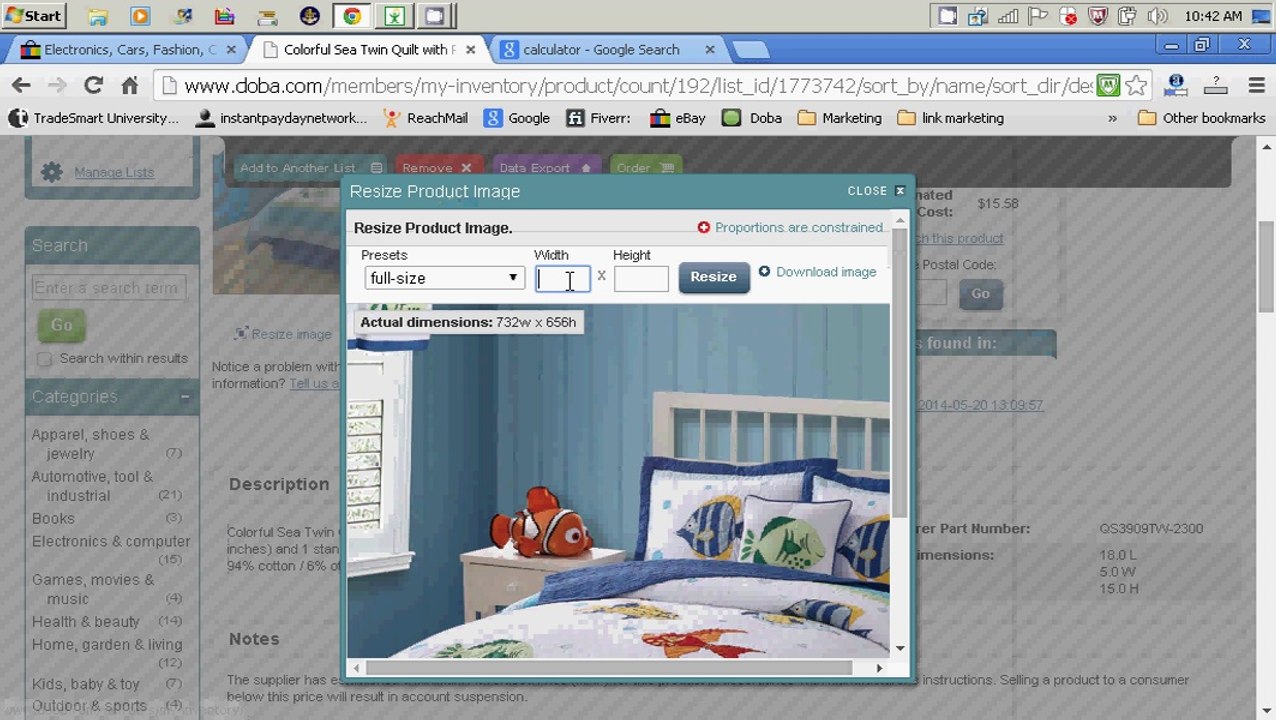Open Action Center flag tray icon
Viewport: 1276px width, 720px height.
(1038, 16)
